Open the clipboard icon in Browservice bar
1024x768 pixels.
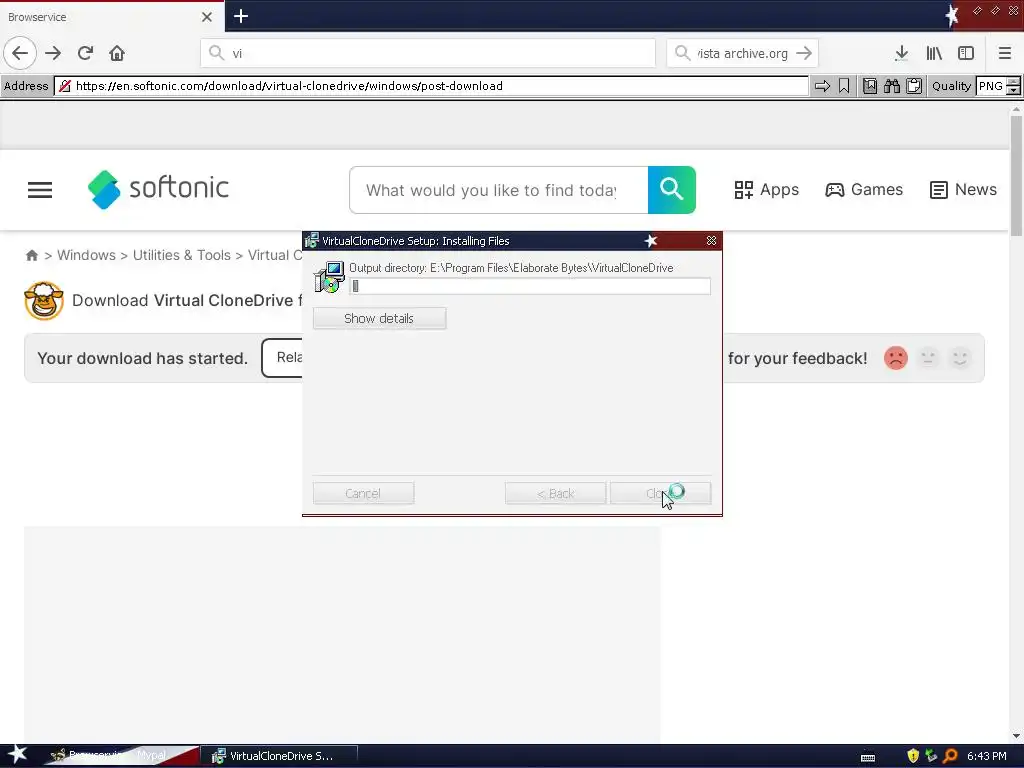[x=914, y=86]
